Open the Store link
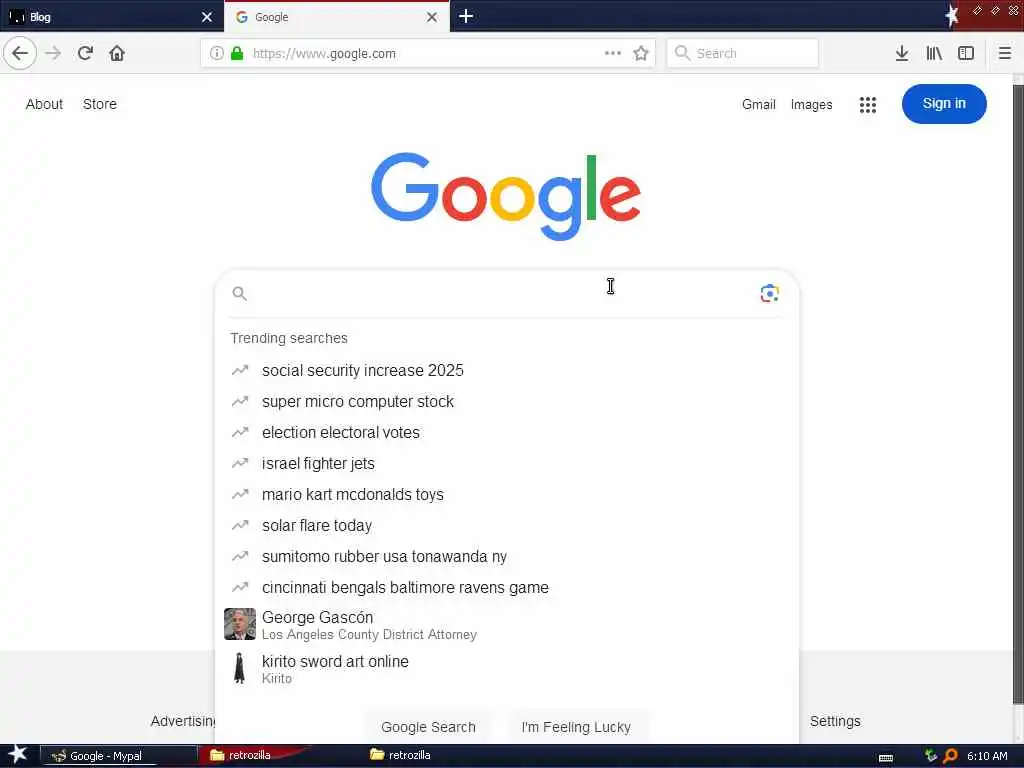The image size is (1024, 768). [x=100, y=104]
